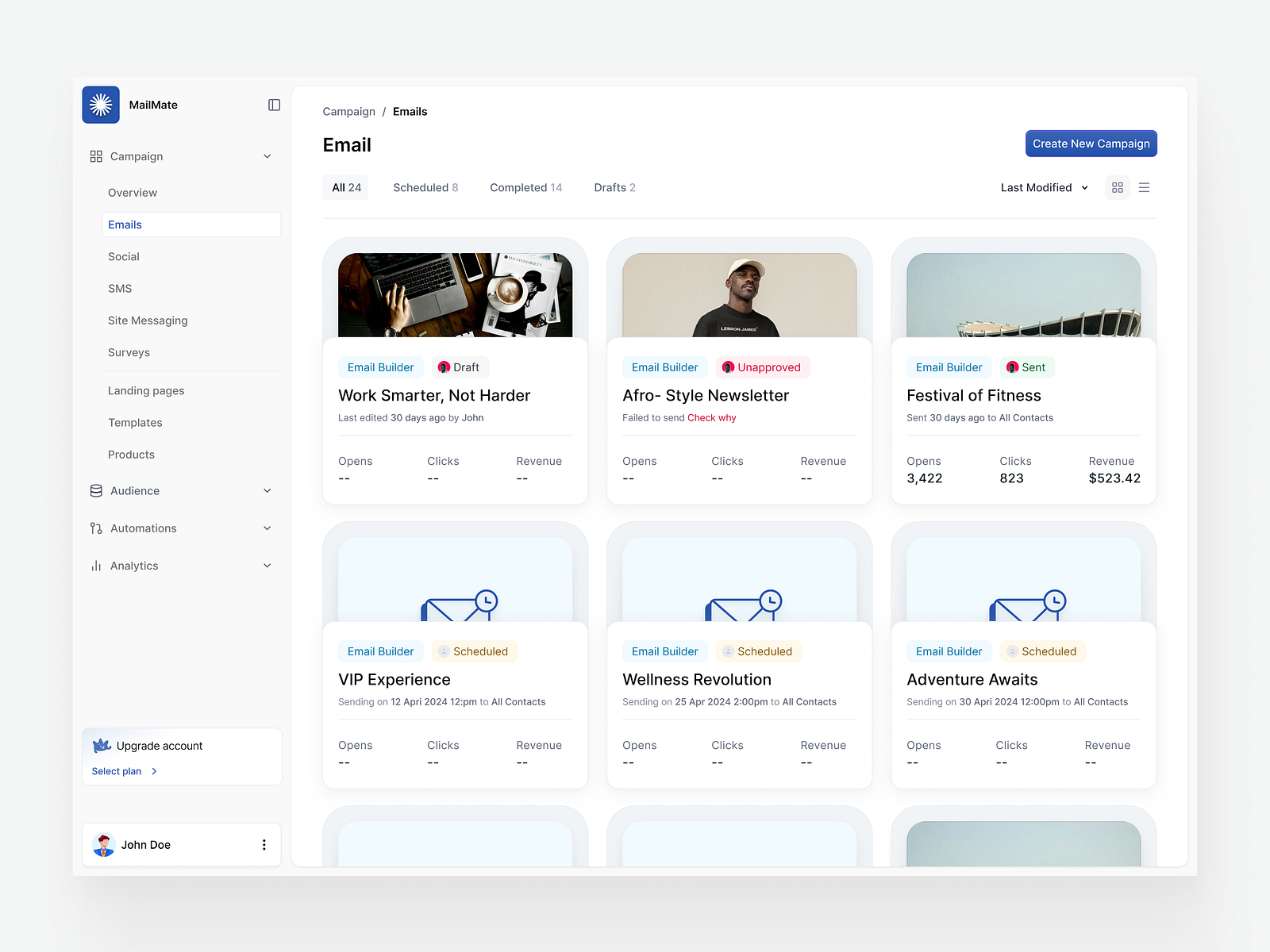1270x952 pixels.
Task: Open SMS in the sidebar
Action: 120,289
